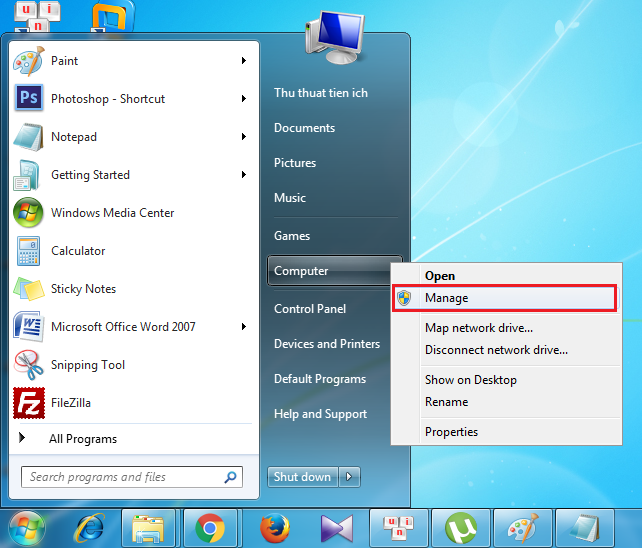Open Photoshop shortcut icon
This screenshot has width=642, height=548.
point(28,99)
